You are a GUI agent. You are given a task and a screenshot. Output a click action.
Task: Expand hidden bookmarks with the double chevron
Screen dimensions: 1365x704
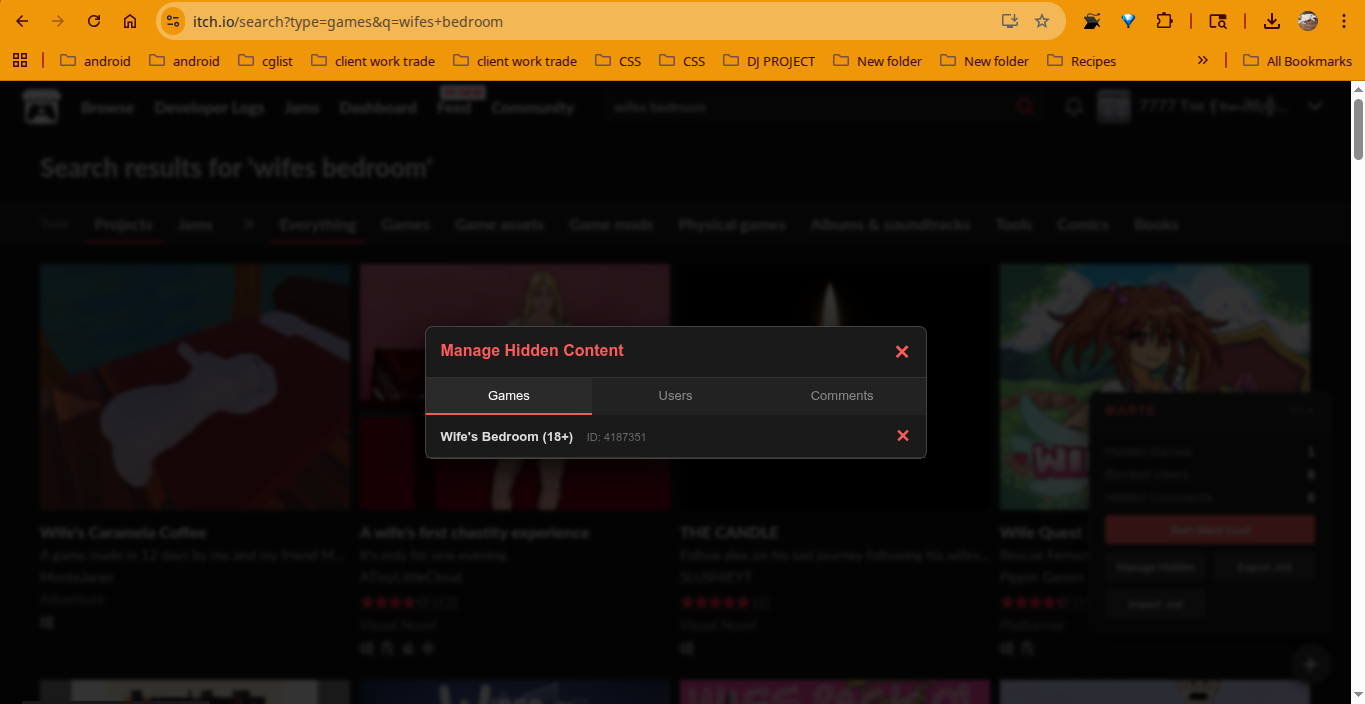tap(1203, 61)
